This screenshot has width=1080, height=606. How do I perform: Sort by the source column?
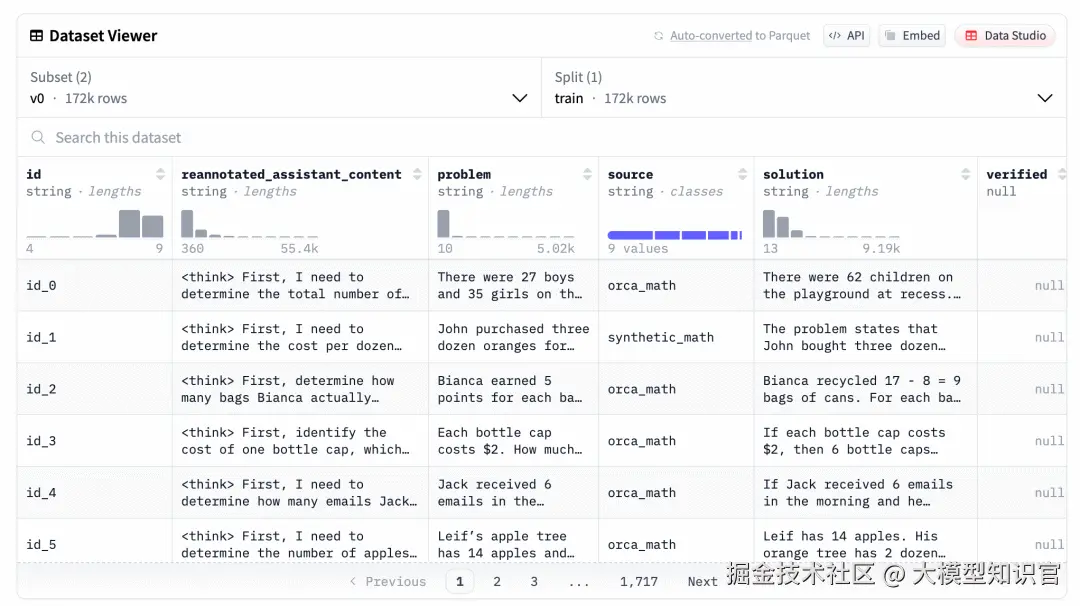click(742, 174)
